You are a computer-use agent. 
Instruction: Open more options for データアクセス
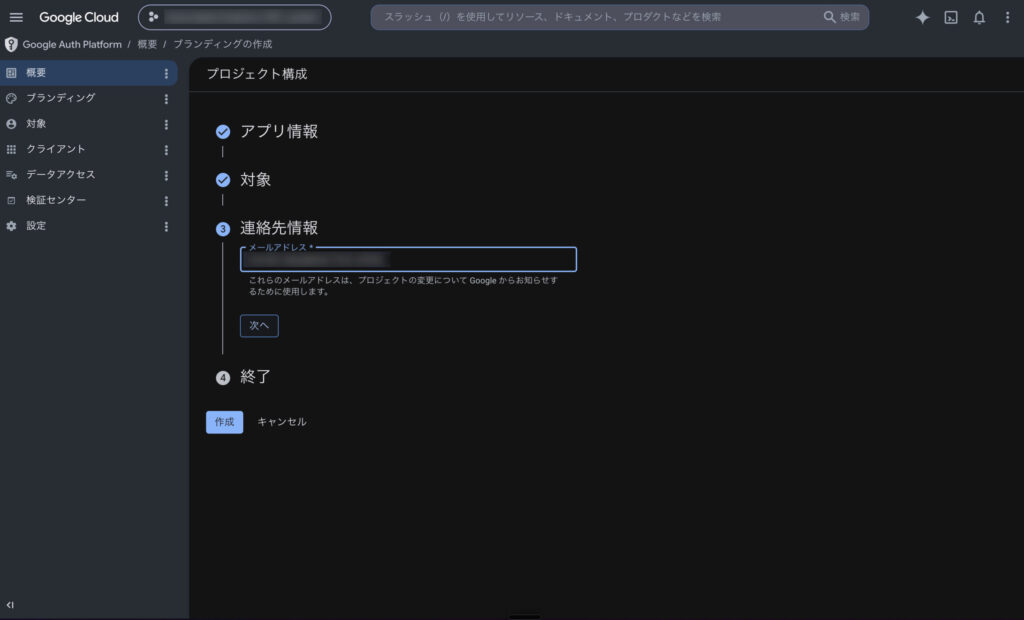(x=166, y=175)
